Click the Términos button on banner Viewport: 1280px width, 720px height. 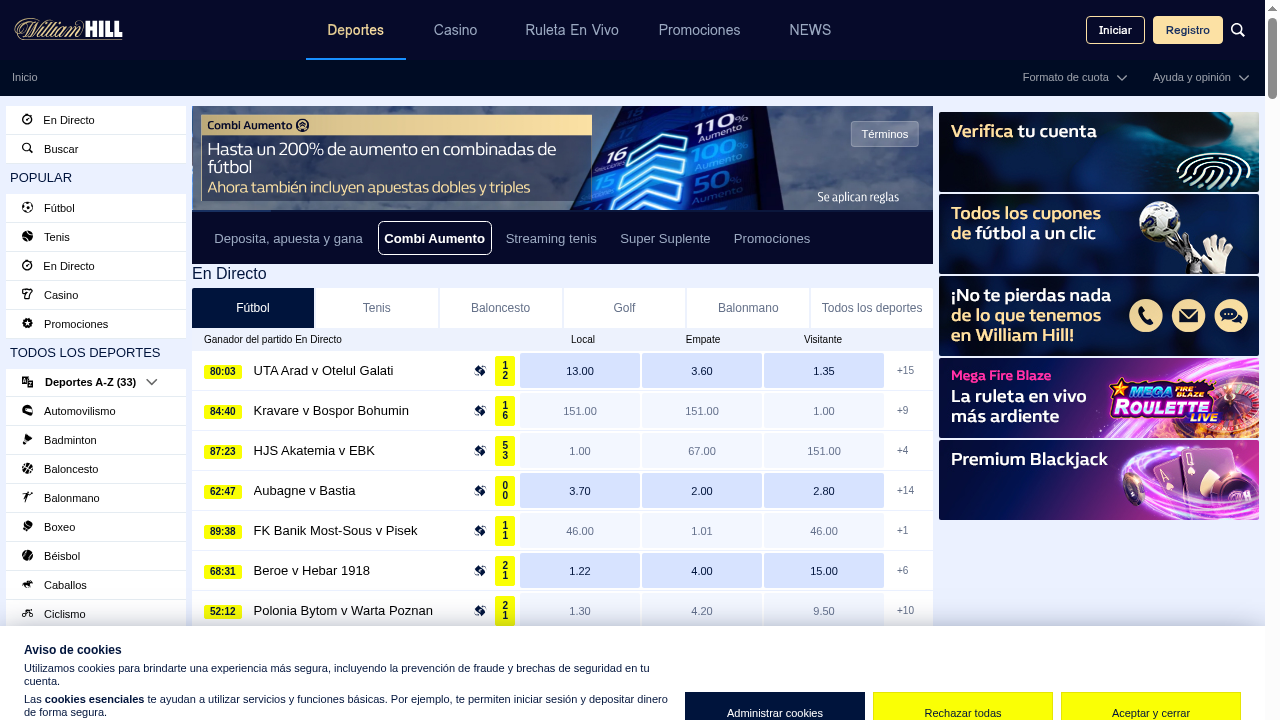click(x=885, y=134)
